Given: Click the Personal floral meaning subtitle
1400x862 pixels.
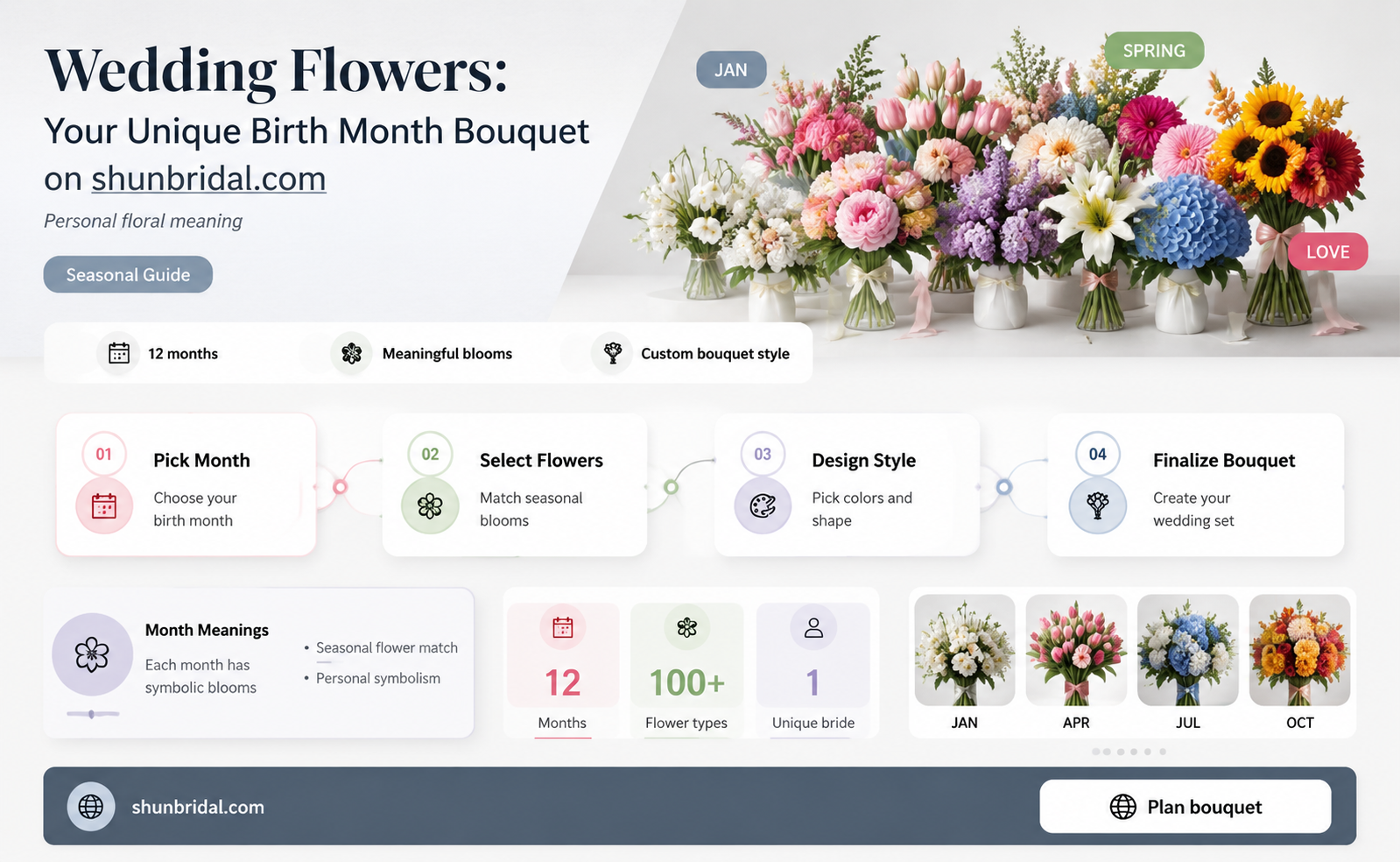Looking at the screenshot, I should click(144, 221).
